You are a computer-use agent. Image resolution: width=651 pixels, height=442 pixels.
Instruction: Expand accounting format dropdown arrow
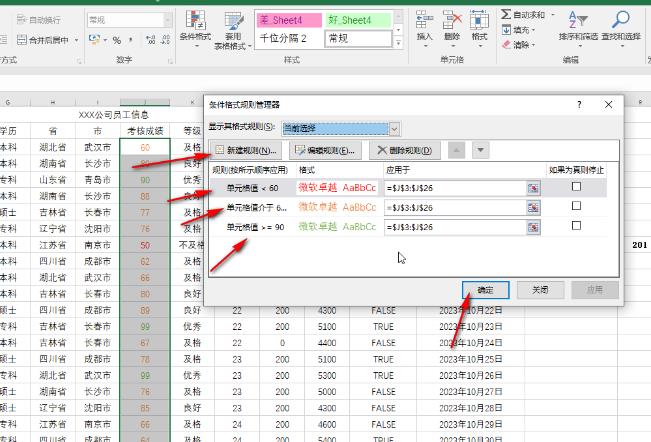coord(105,40)
